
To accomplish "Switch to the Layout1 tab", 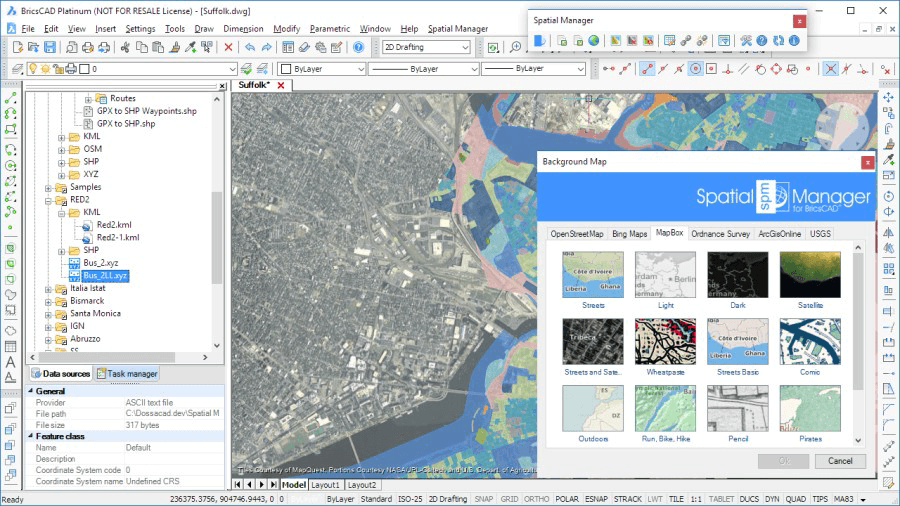I will coord(325,485).
